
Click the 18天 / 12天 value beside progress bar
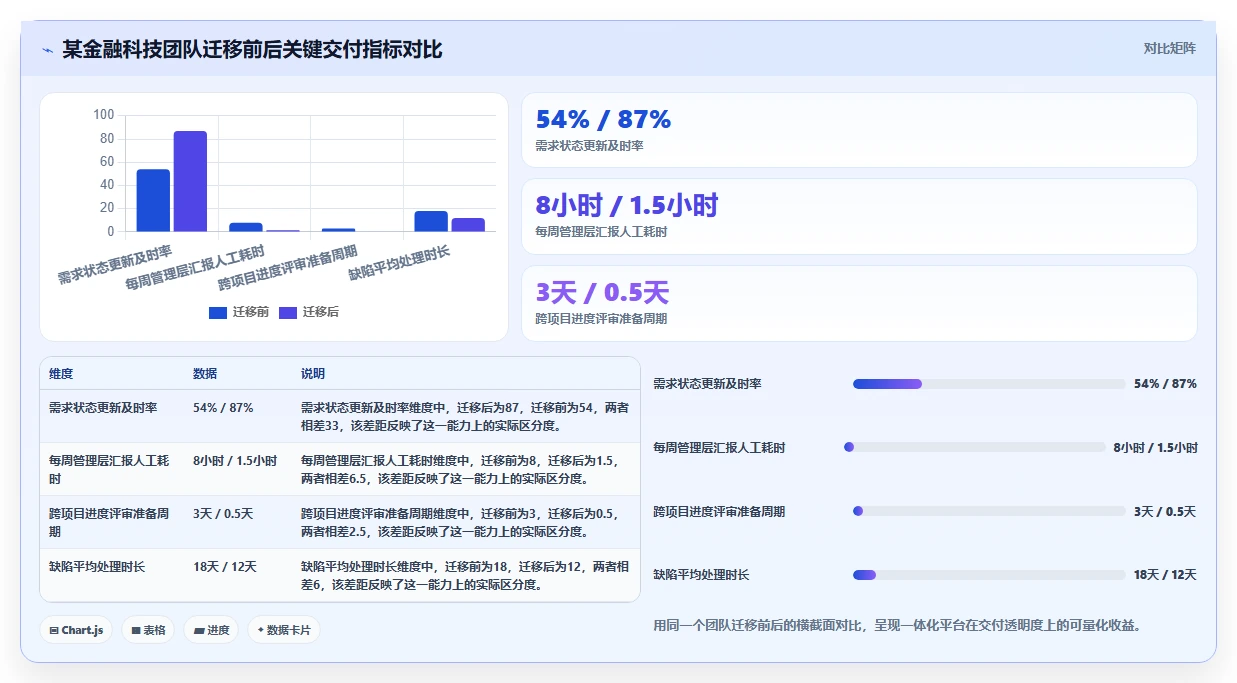click(1165, 575)
